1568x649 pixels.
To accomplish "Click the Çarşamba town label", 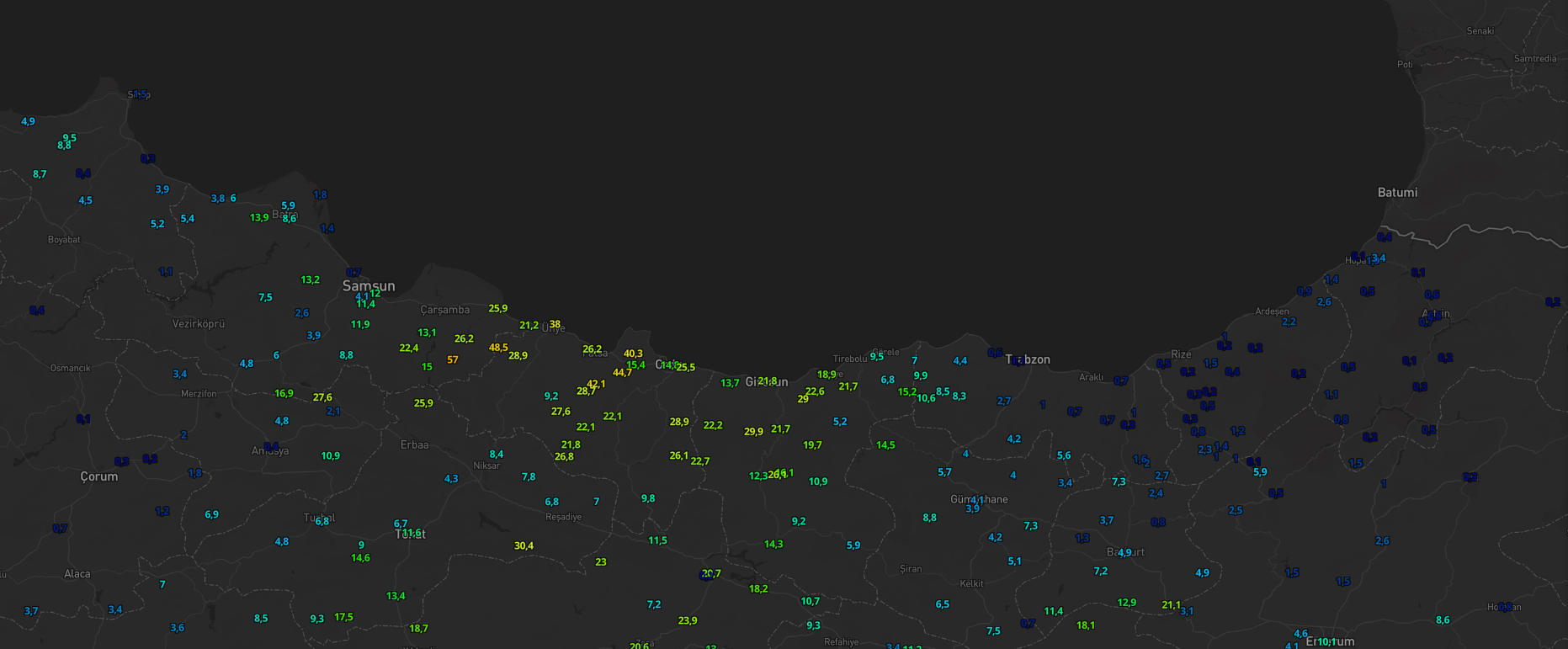I will click(445, 310).
